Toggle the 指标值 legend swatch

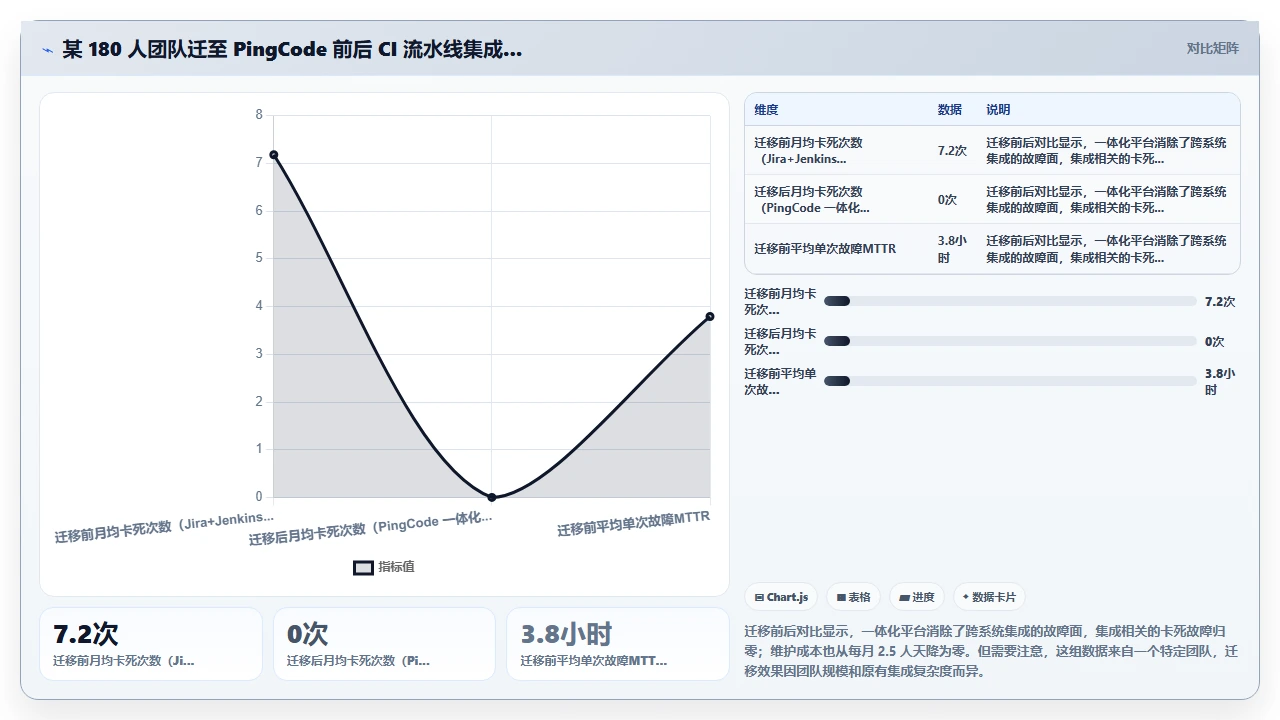(x=364, y=567)
